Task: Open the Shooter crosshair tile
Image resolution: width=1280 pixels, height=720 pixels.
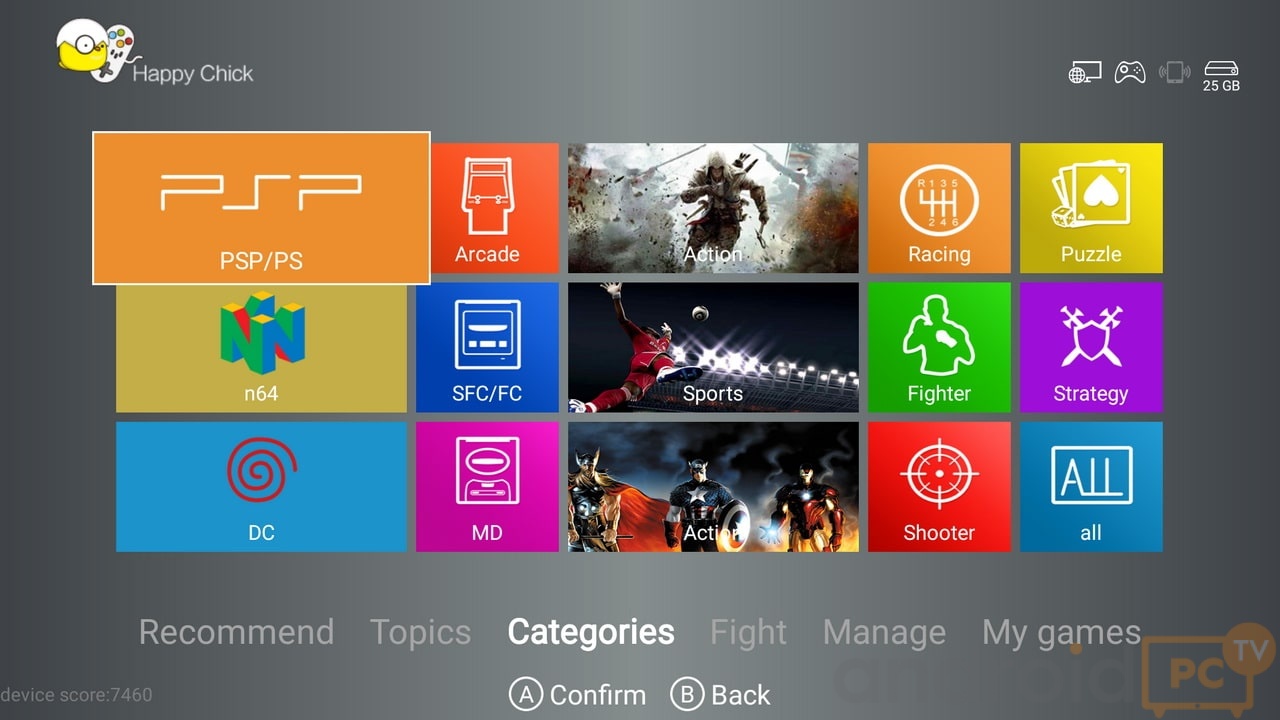Action: (x=939, y=487)
